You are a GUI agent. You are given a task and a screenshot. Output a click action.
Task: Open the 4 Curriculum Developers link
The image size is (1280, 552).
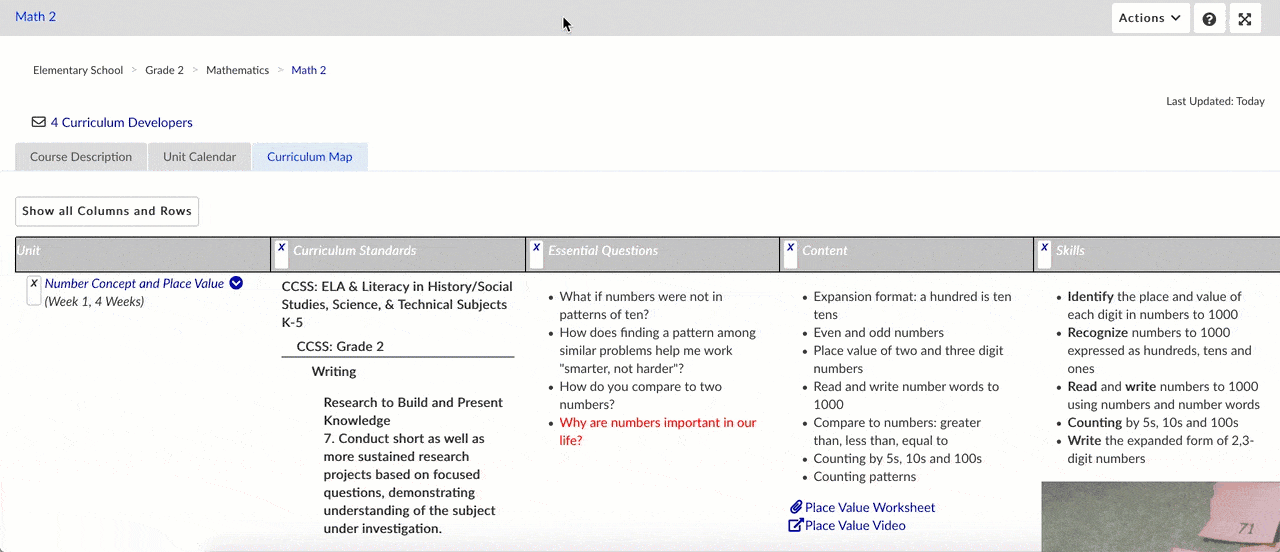click(121, 122)
